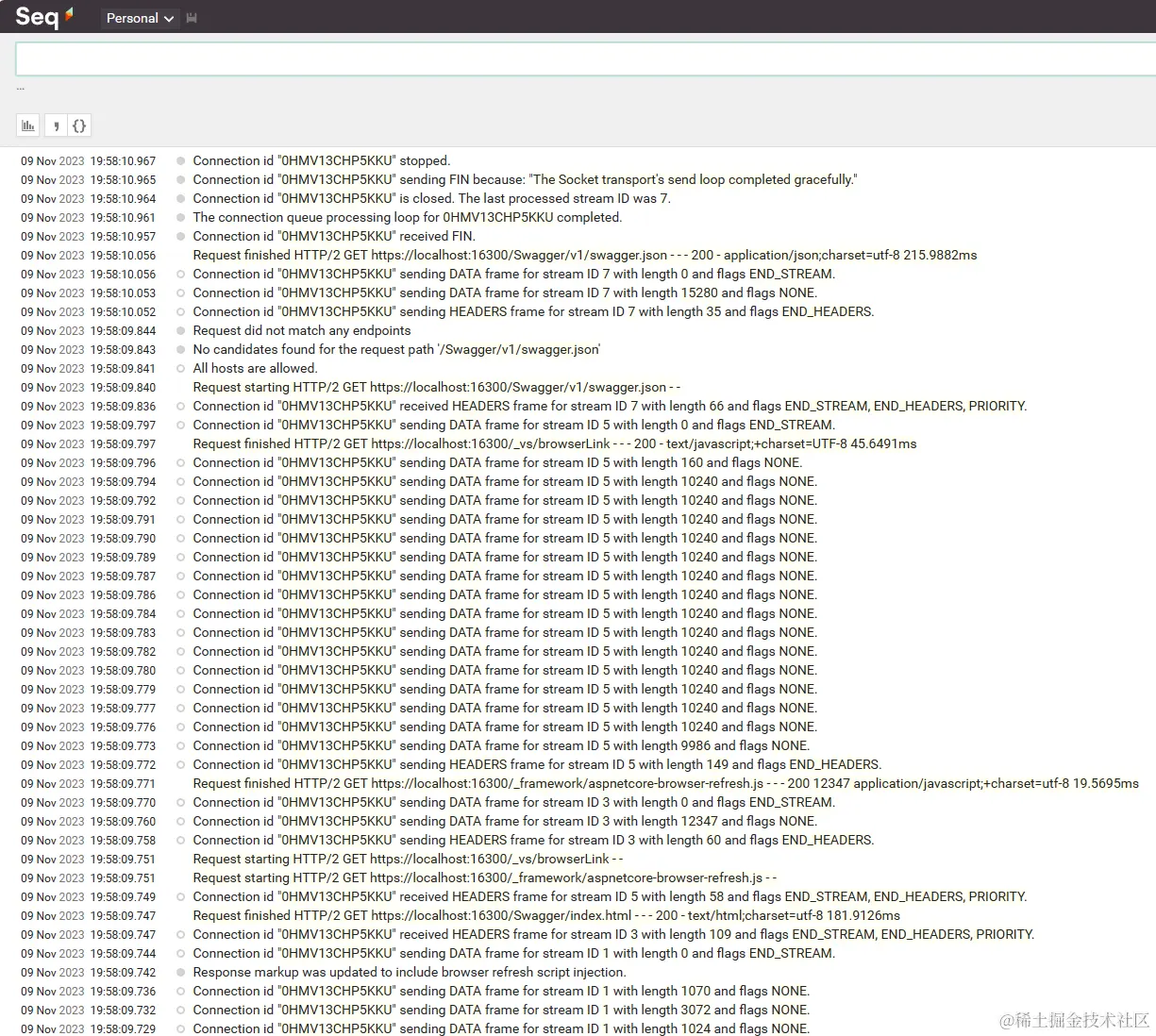Image resolution: width=1156 pixels, height=1036 pixels.
Task: Click level dot of 'connection queue processing loop' event
Action: pyautogui.click(x=180, y=218)
